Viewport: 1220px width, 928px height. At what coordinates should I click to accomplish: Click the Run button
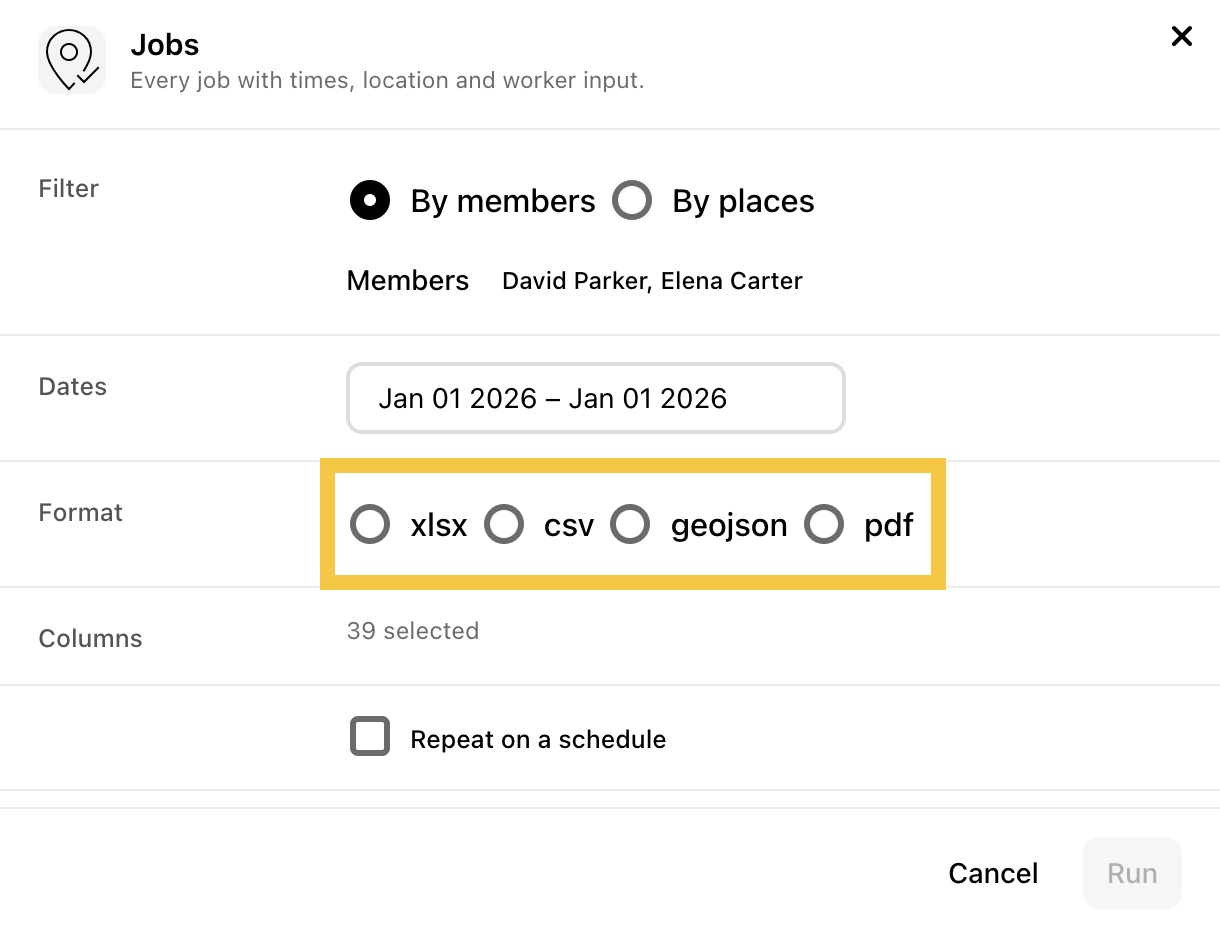[1132, 873]
